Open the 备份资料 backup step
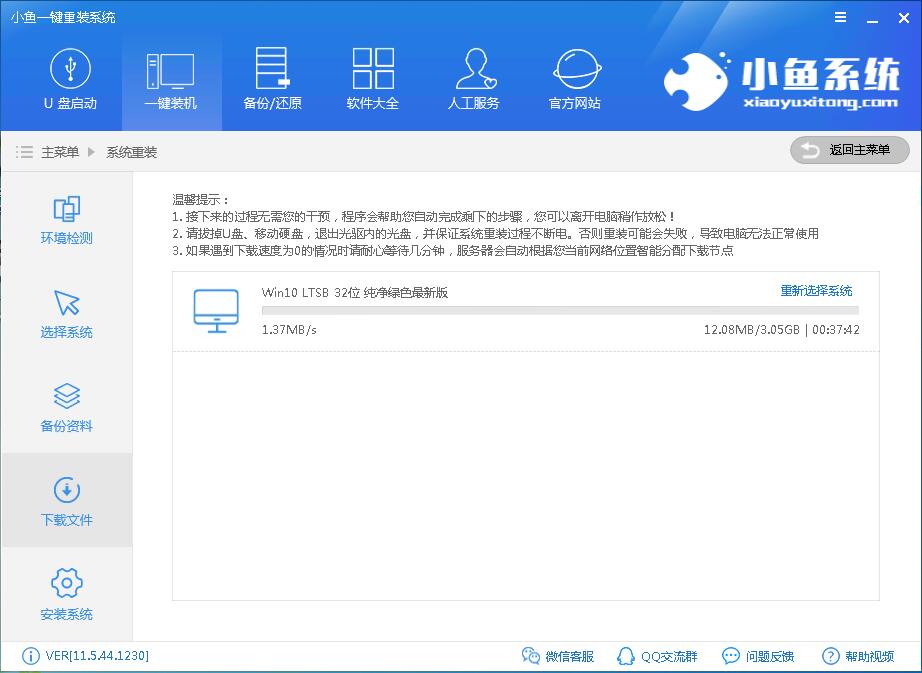 click(x=66, y=407)
